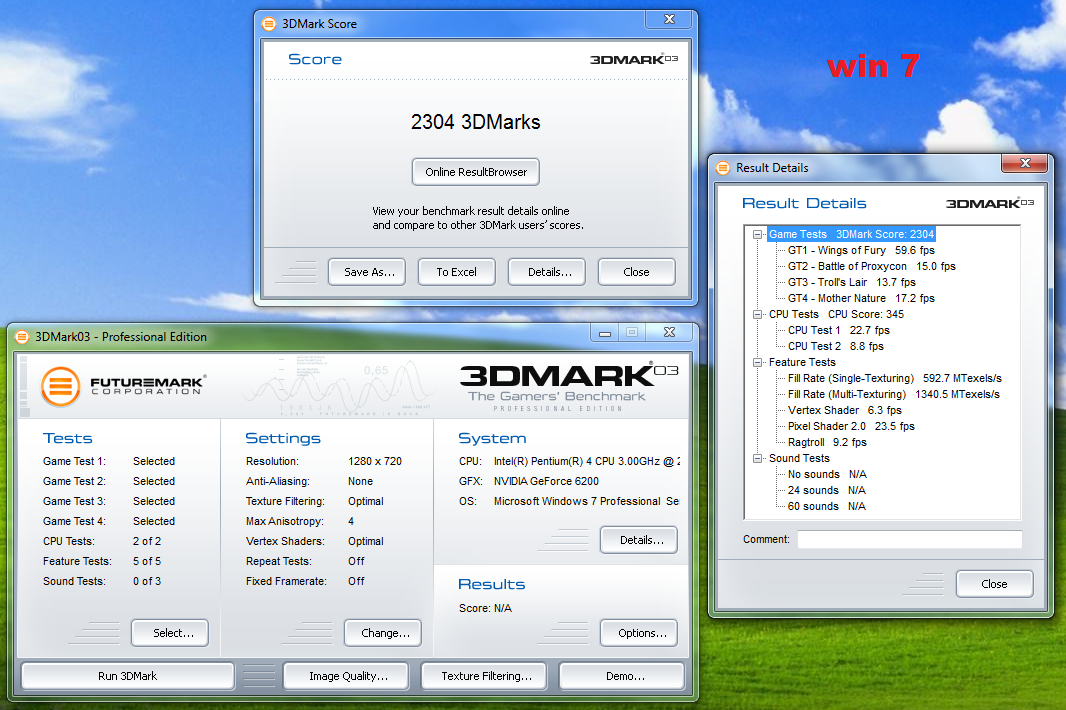Click the Resolution value 1280 x 720

click(x=375, y=461)
